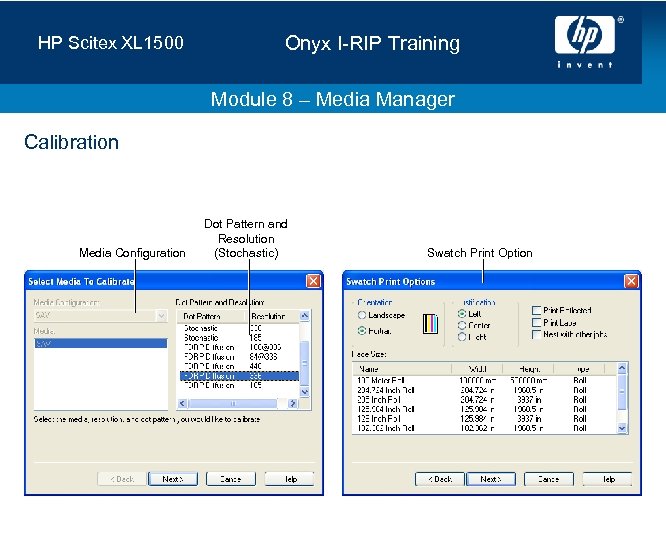This screenshot has height=539, width=666.
Task: Click Next in Select Media To Calibrate
Action: click(x=173, y=479)
